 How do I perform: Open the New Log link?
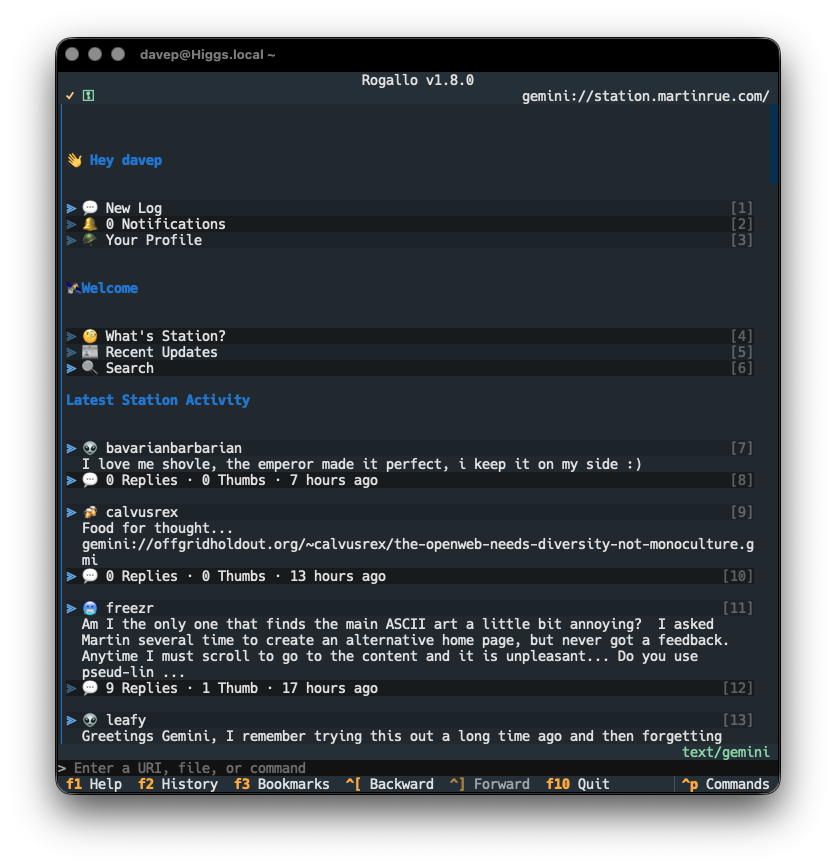click(x=410, y=208)
